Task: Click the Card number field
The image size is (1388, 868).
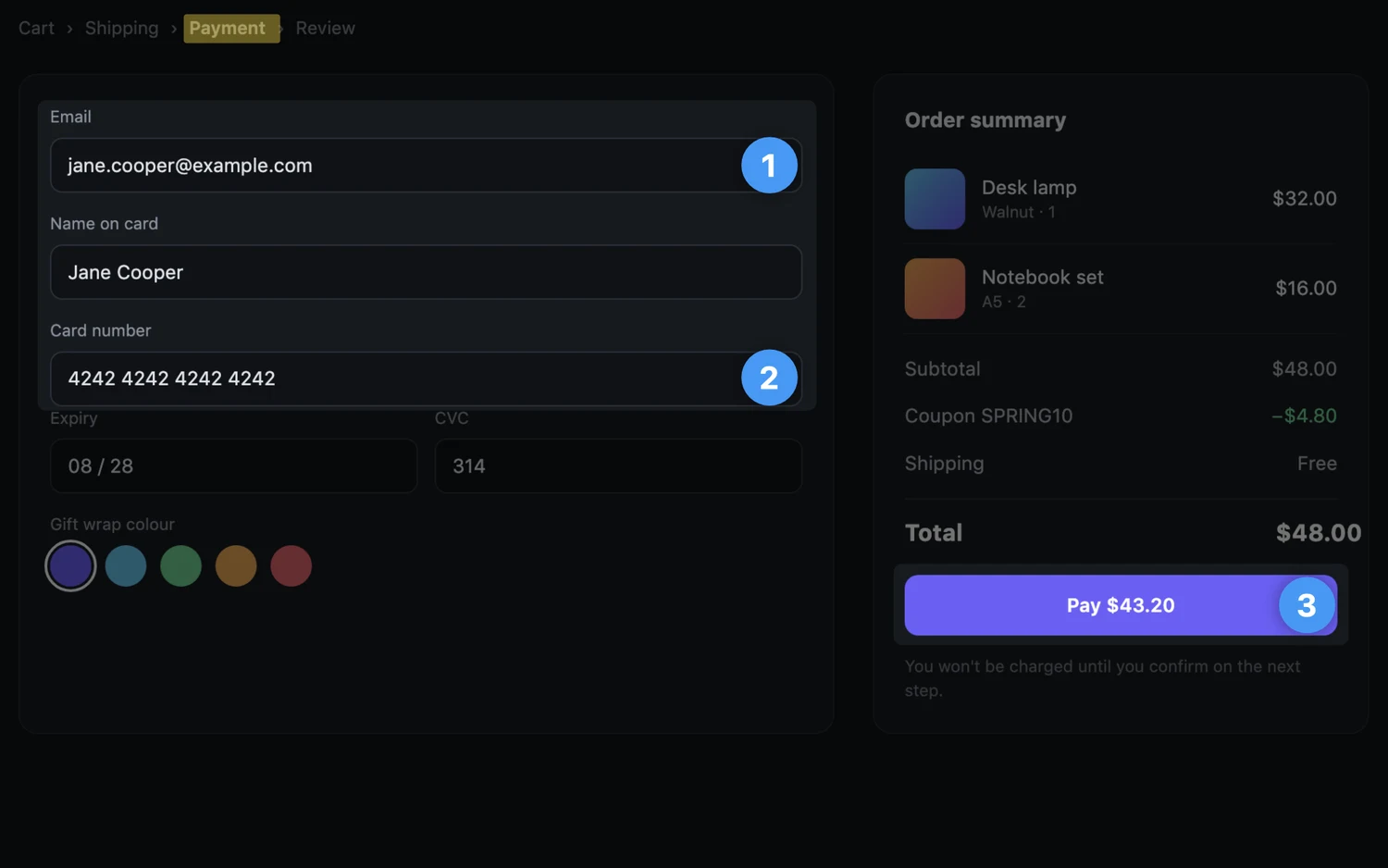Action: coord(426,378)
